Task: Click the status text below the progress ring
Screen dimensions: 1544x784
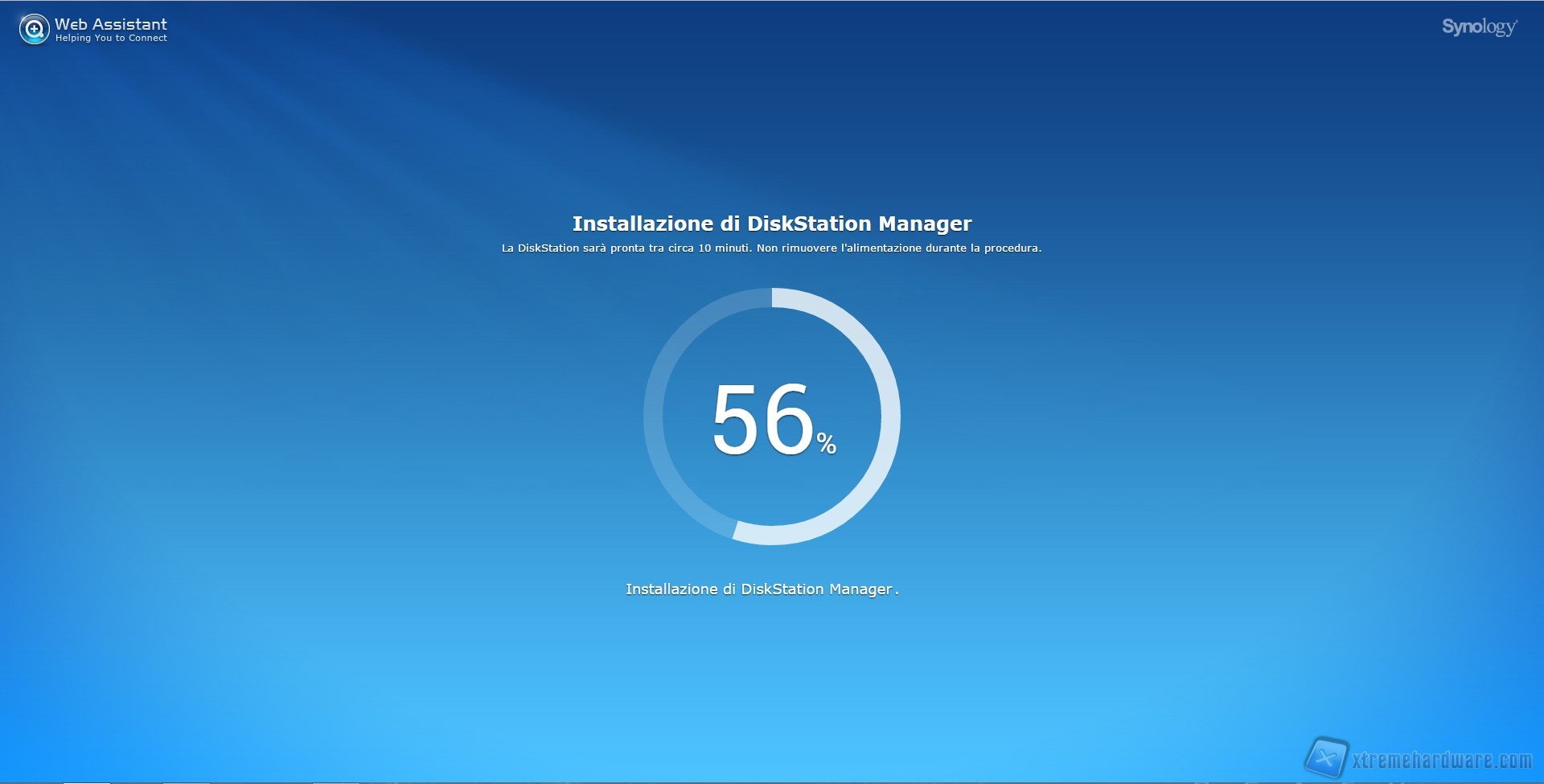Action: click(x=762, y=589)
